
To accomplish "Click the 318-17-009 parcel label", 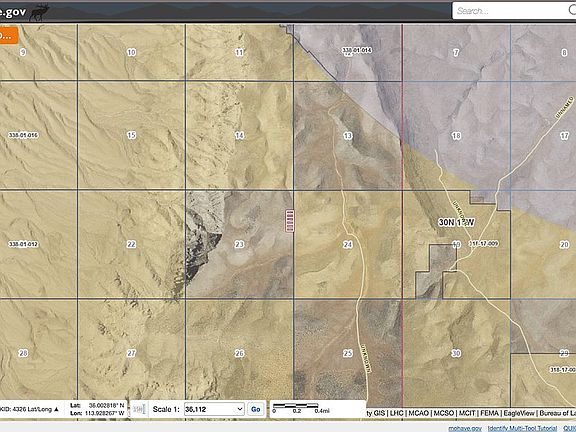I will click(484, 244).
